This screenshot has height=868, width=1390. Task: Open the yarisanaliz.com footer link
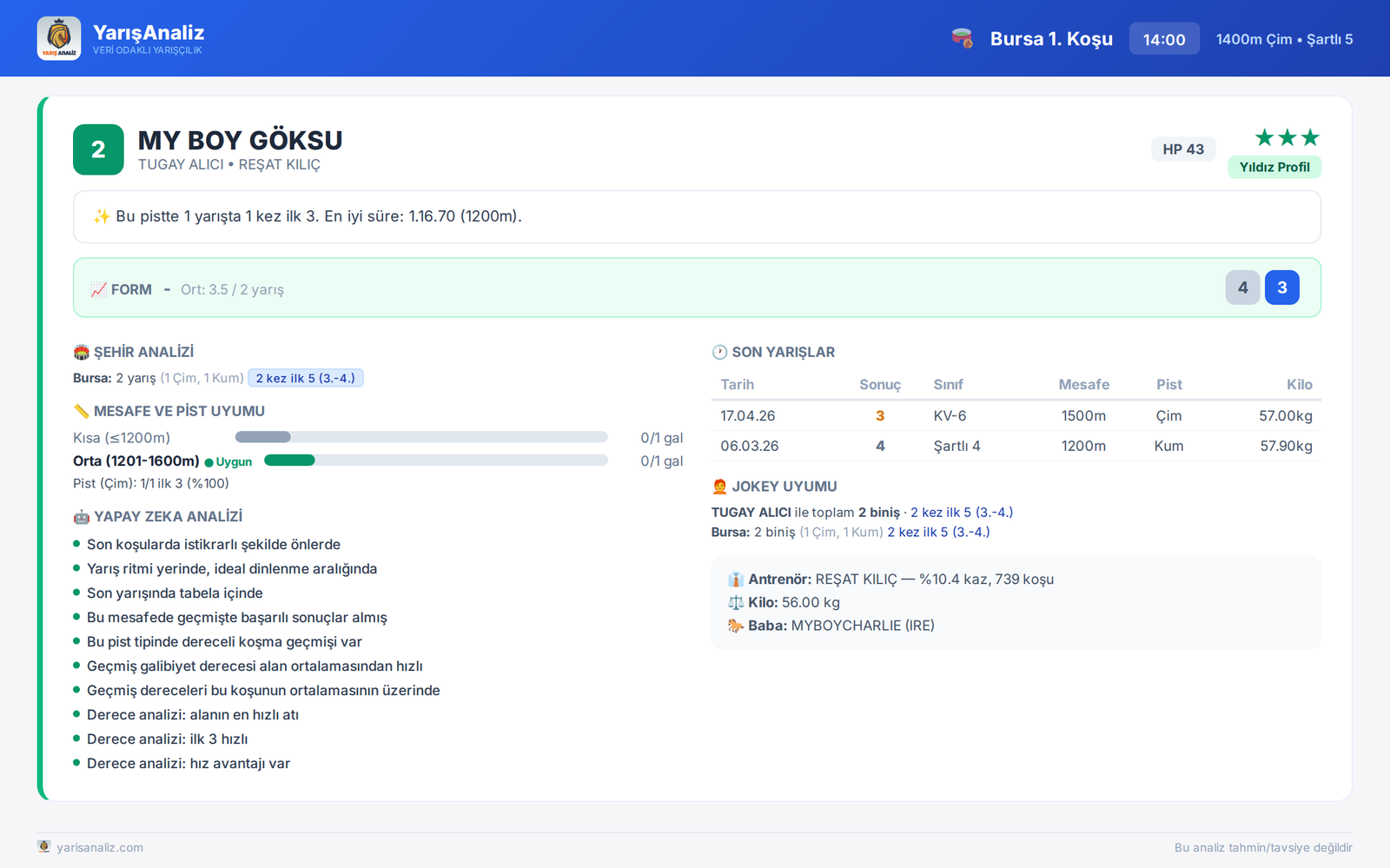pos(100,847)
